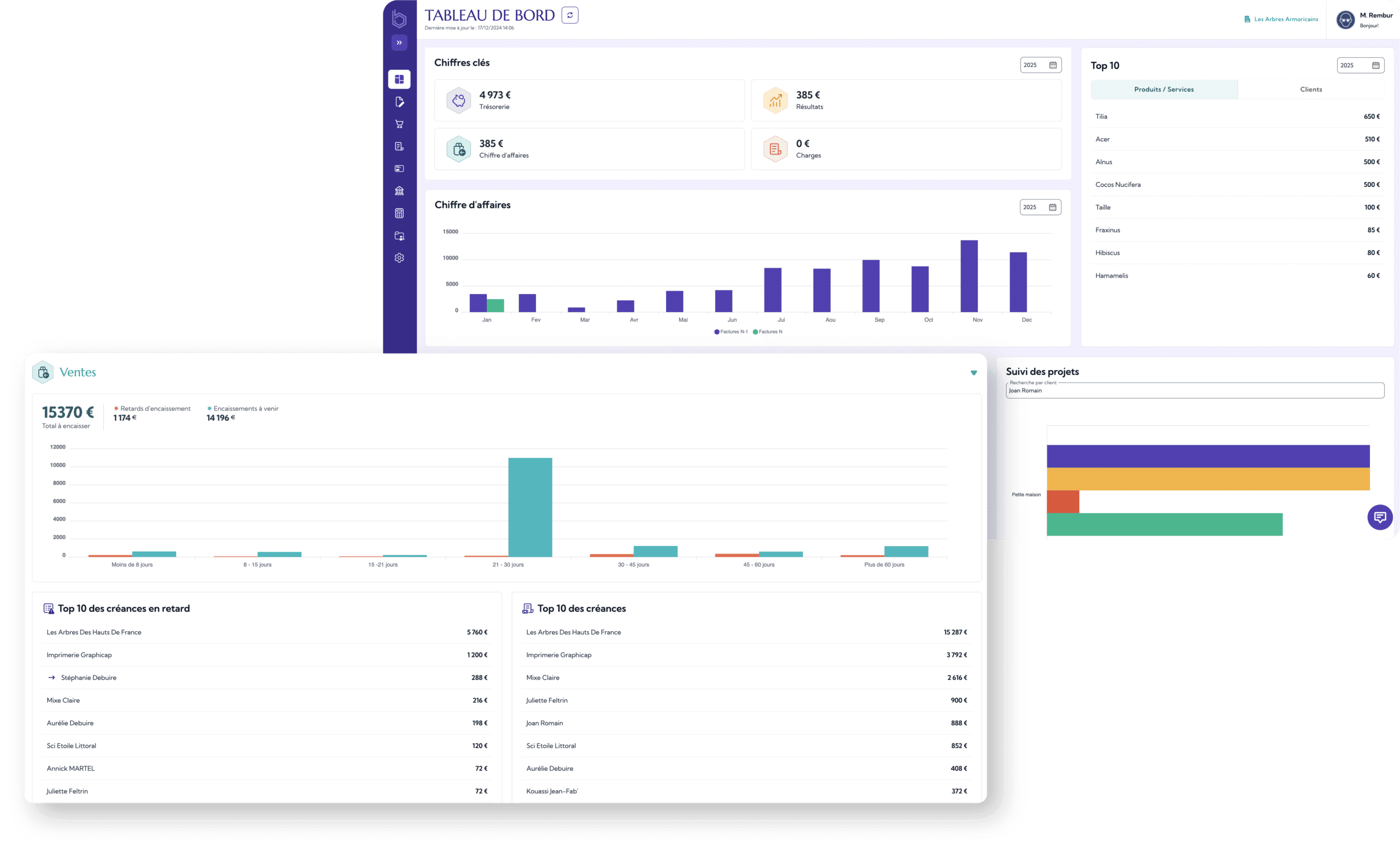Expand sidebar with double chevron
Screen dimensions: 1400x851
pos(399,43)
